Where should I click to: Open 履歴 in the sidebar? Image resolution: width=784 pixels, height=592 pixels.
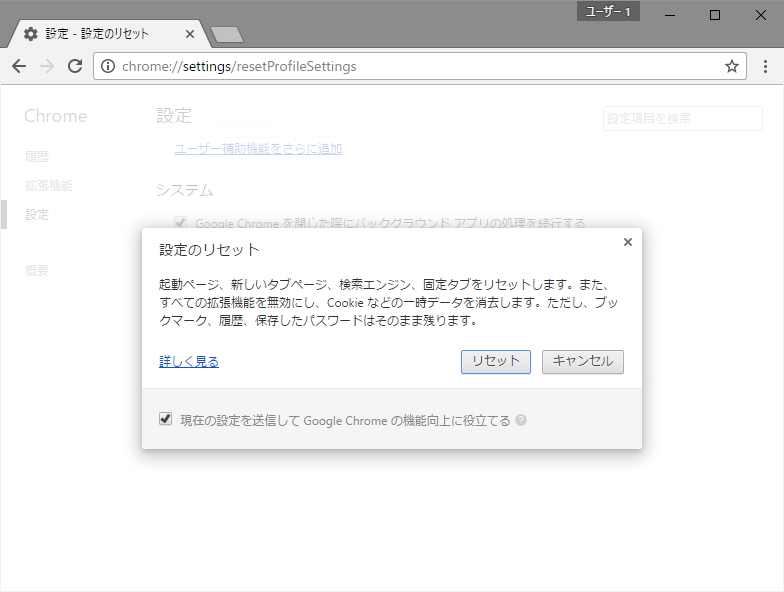[37, 156]
